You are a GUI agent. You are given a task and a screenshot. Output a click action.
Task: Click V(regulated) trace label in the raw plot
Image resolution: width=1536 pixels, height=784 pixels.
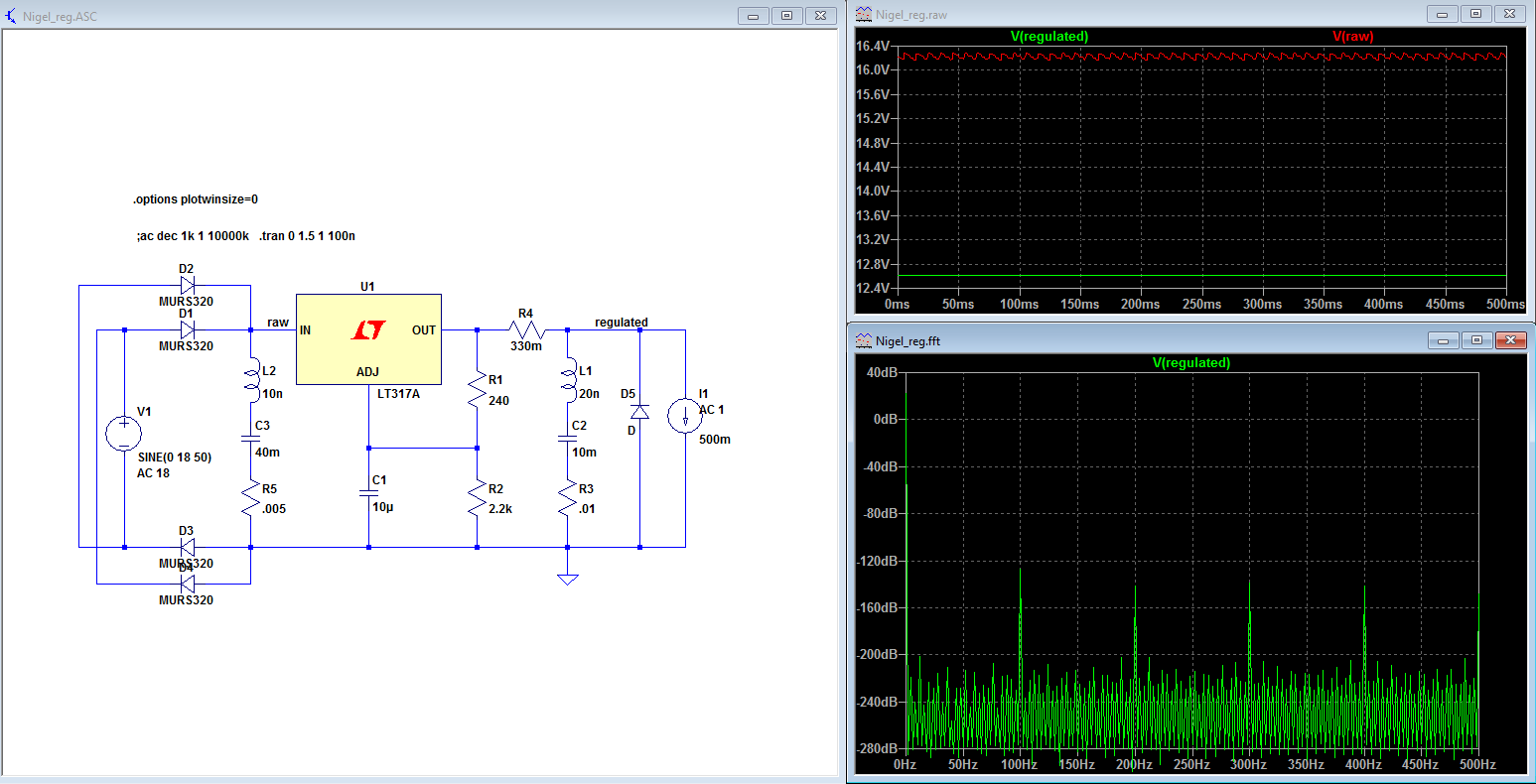(1049, 36)
